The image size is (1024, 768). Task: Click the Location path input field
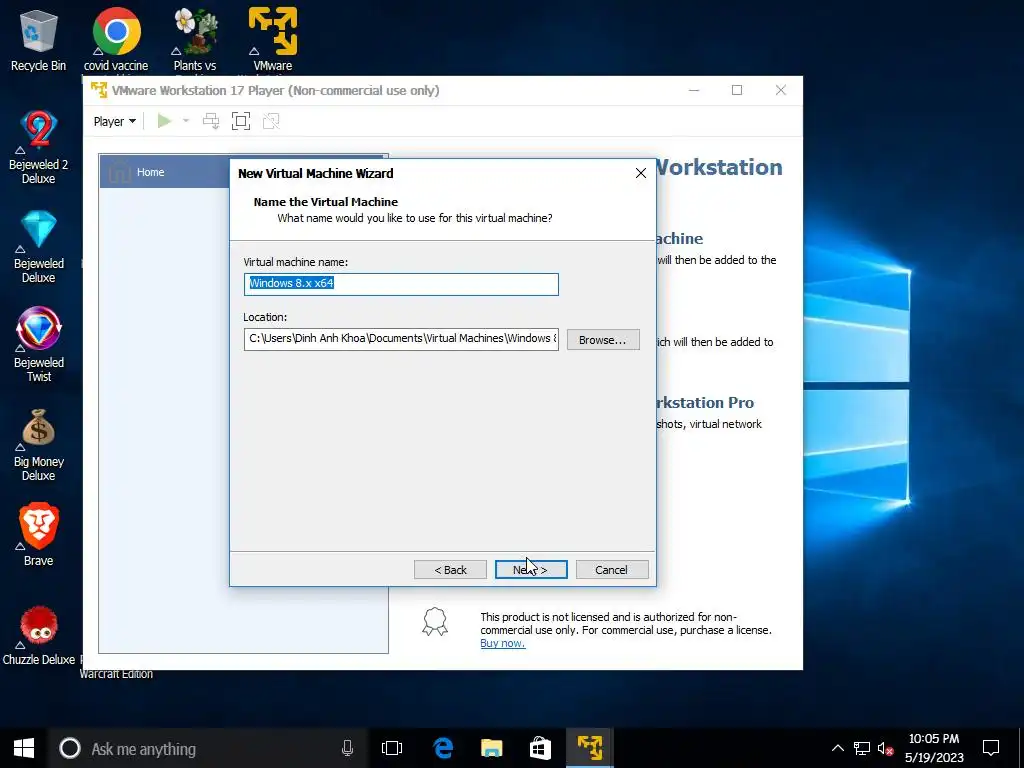coord(401,339)
